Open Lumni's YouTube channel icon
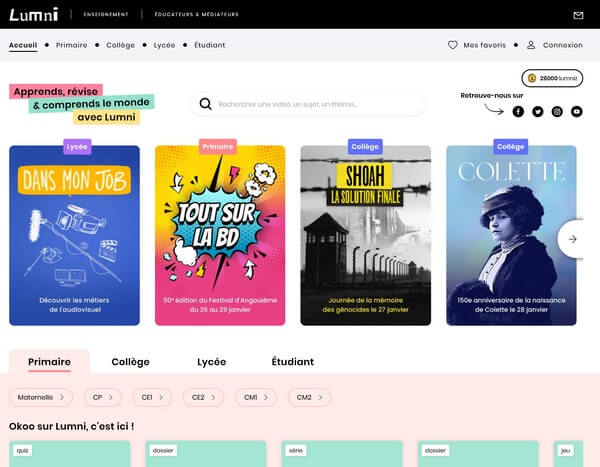Screen dimensions: 600x467 [x=577, y=111]
